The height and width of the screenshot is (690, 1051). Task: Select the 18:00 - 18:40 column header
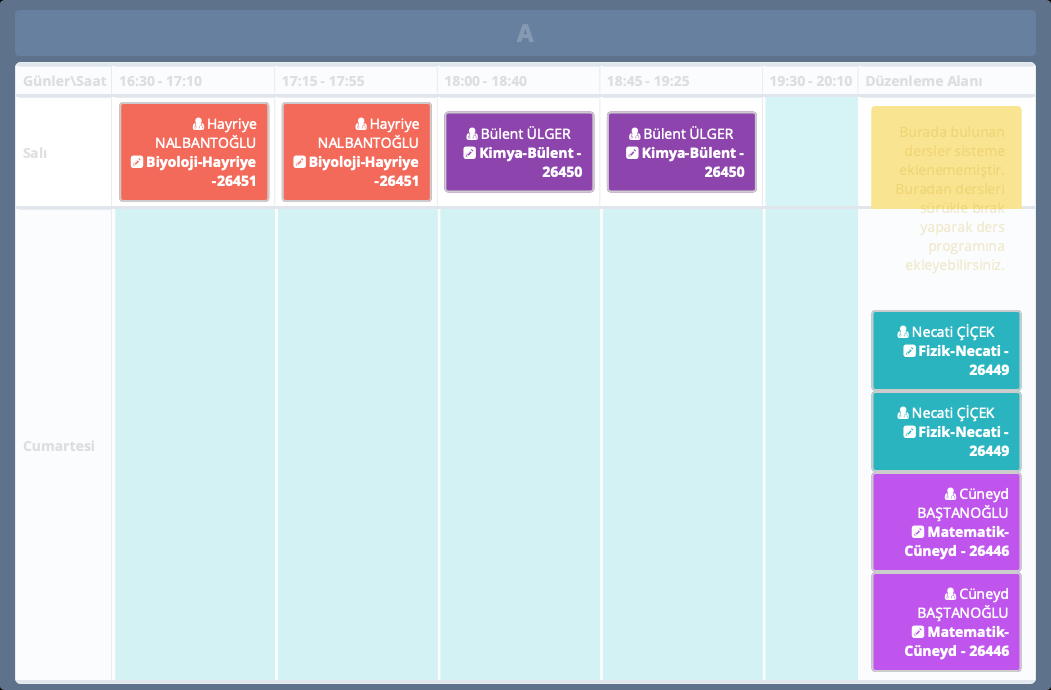[485, 81]
